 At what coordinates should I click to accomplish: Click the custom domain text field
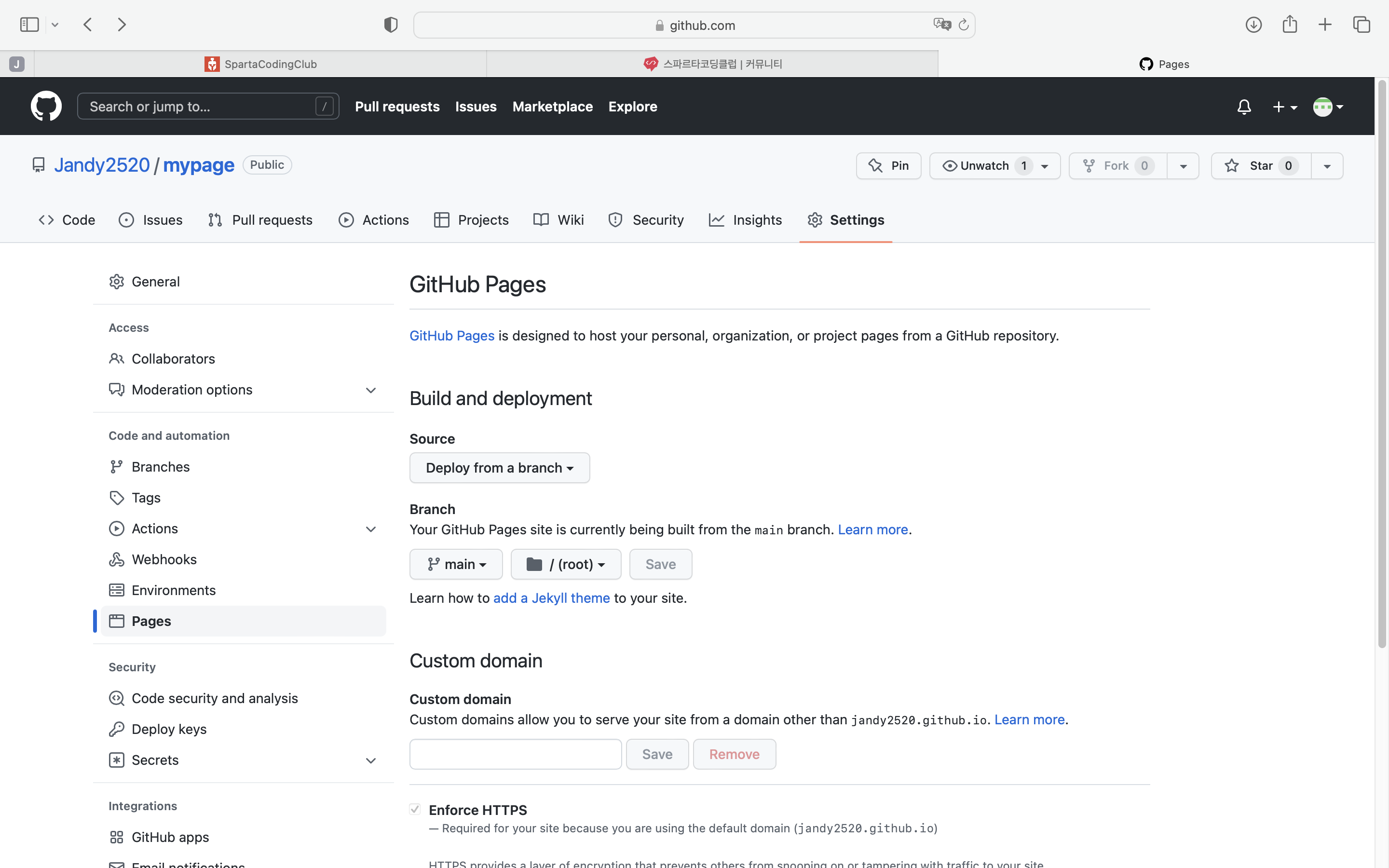click(x=516, y=754)
